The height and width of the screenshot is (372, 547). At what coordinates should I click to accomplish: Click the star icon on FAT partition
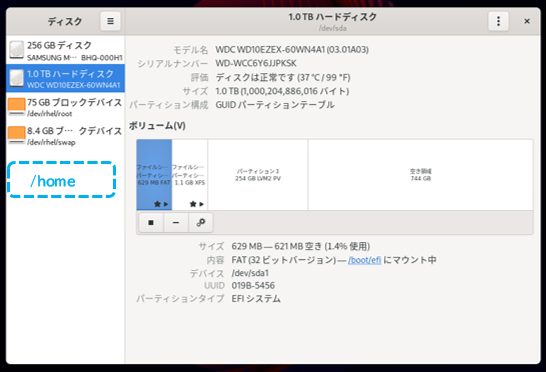tap(157, 204)
